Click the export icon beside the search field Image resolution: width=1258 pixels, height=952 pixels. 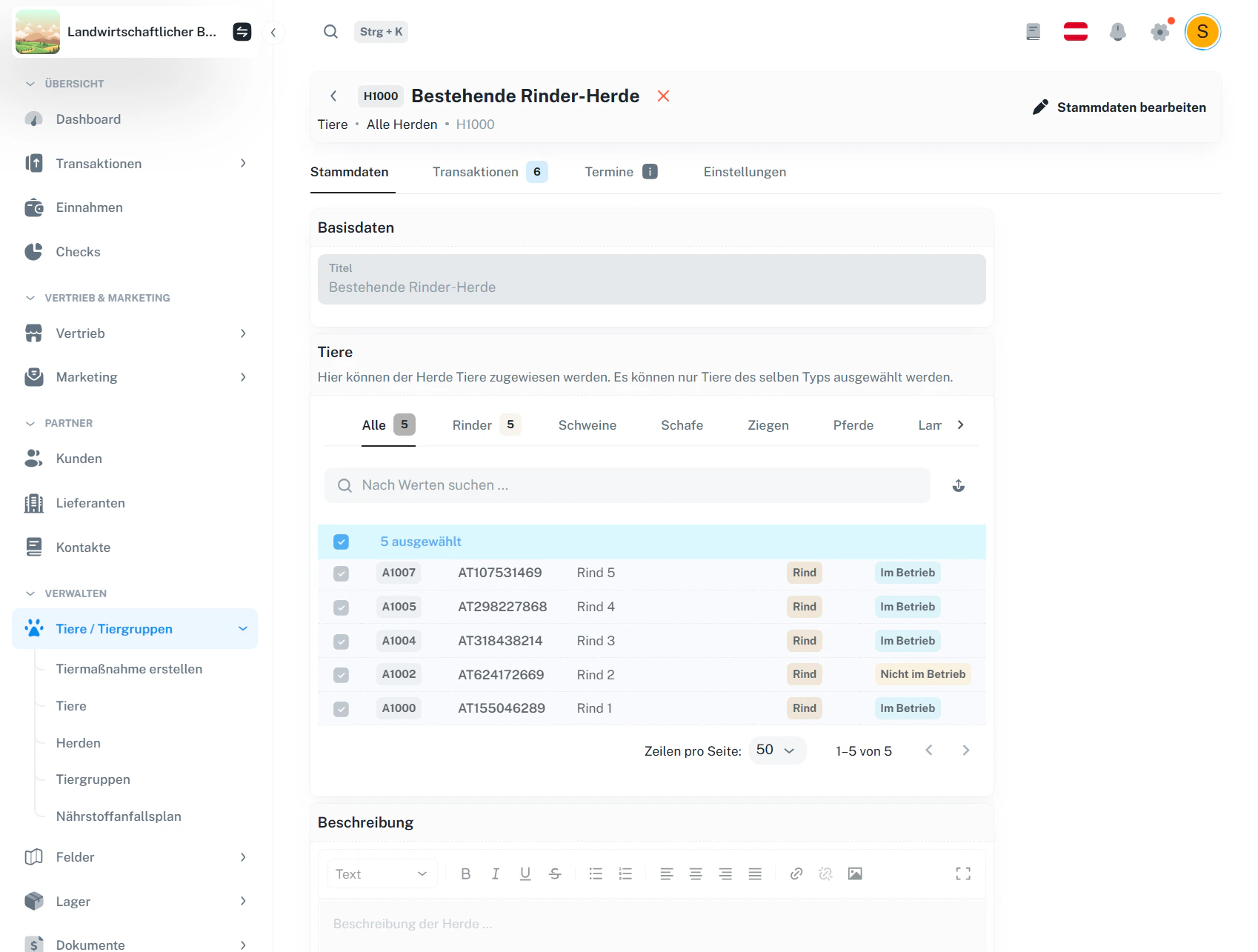pyautogui.click(x=958, y=485)
